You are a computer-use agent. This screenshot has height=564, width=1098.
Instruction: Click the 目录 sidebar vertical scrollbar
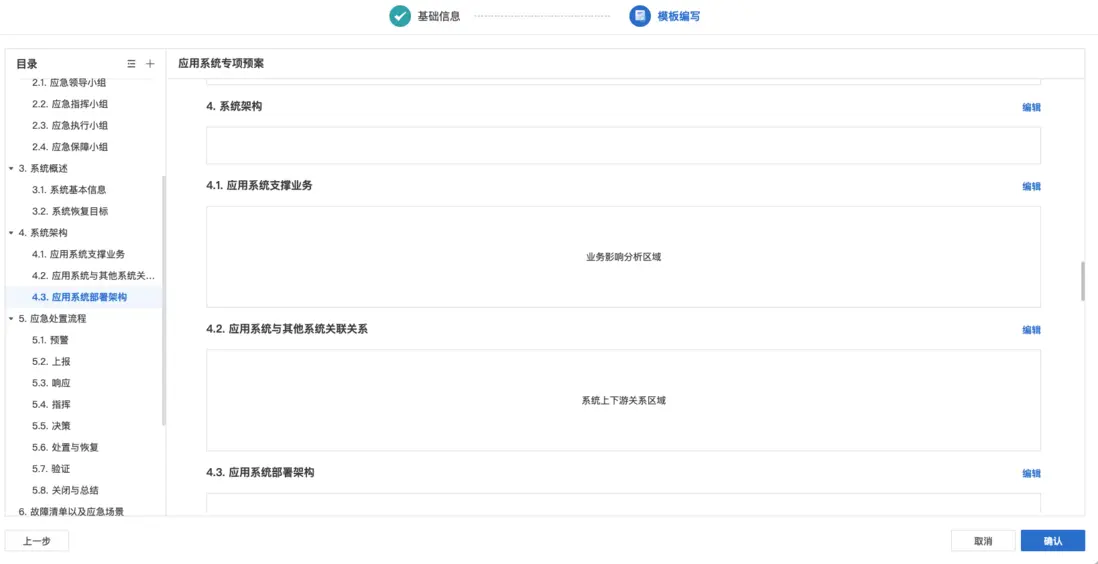click(164, 300)
